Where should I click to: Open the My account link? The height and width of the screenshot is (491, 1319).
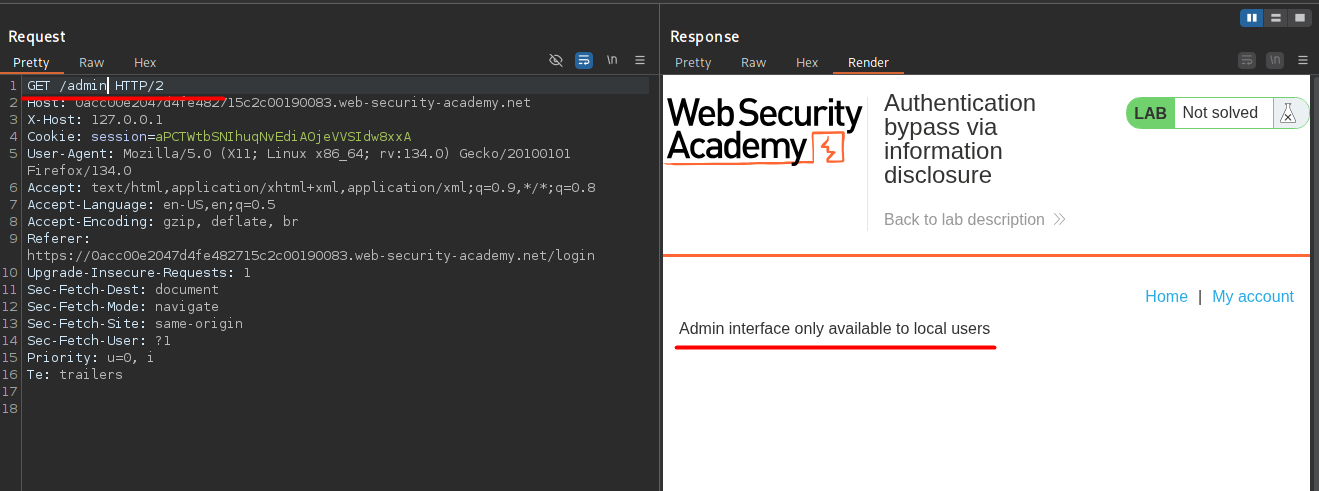(1252, 296)
